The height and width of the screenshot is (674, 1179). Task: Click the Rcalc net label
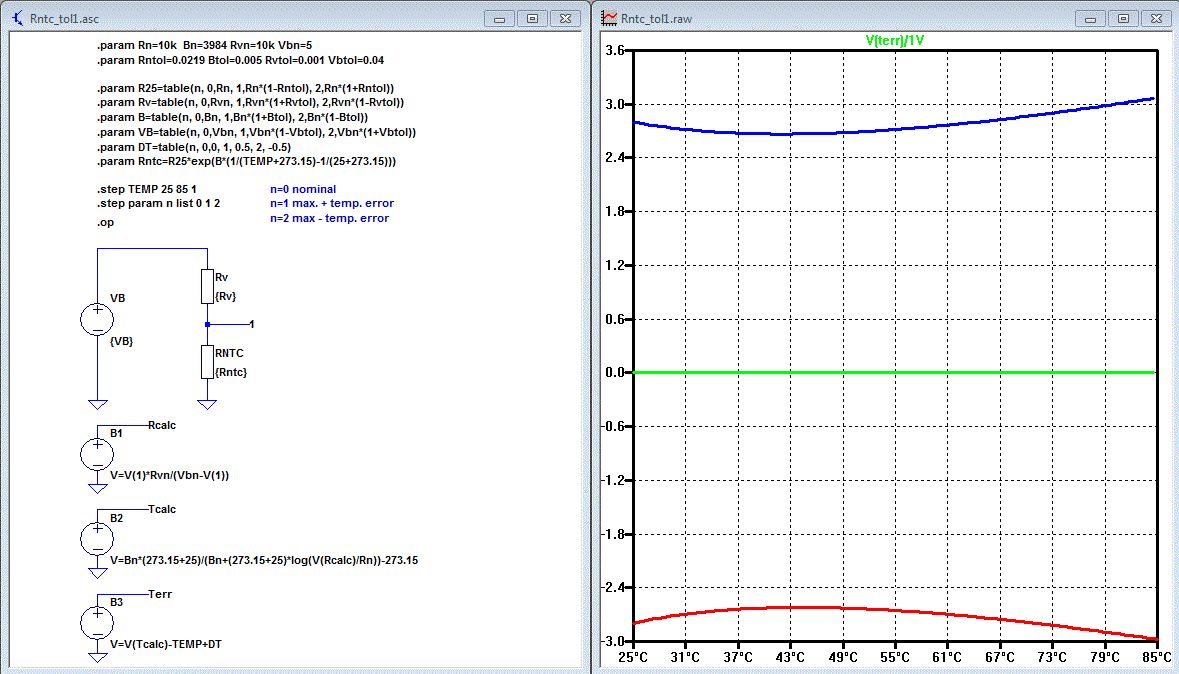(x=161, y=425)
